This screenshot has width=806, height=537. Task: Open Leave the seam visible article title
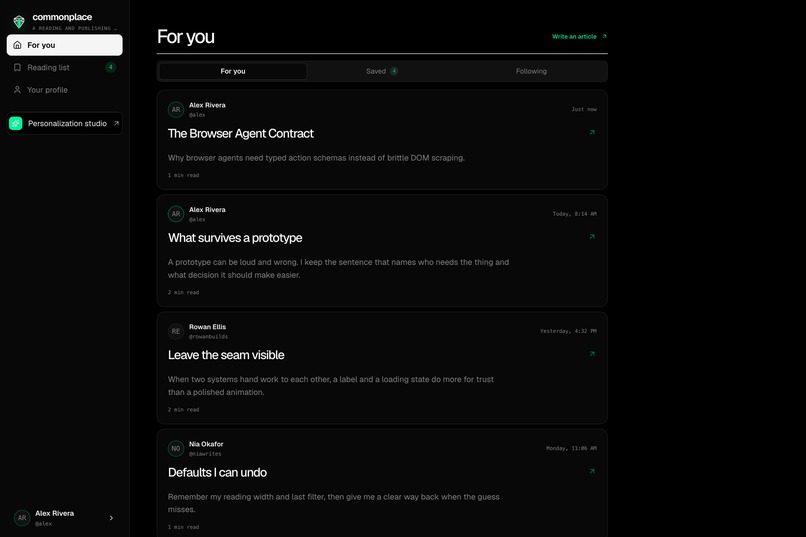[226, 355]
